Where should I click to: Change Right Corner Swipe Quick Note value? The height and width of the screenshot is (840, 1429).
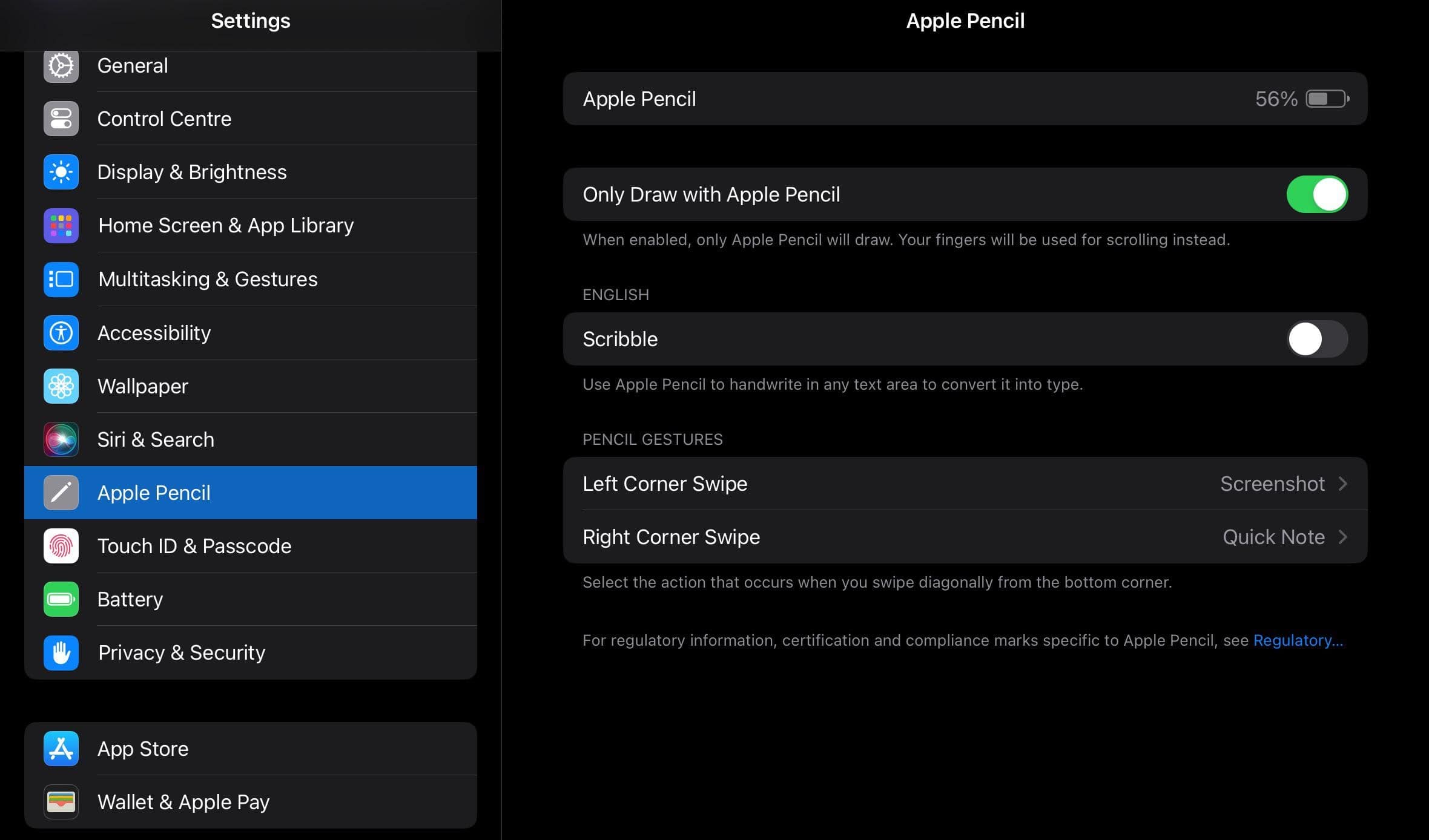1273,537
